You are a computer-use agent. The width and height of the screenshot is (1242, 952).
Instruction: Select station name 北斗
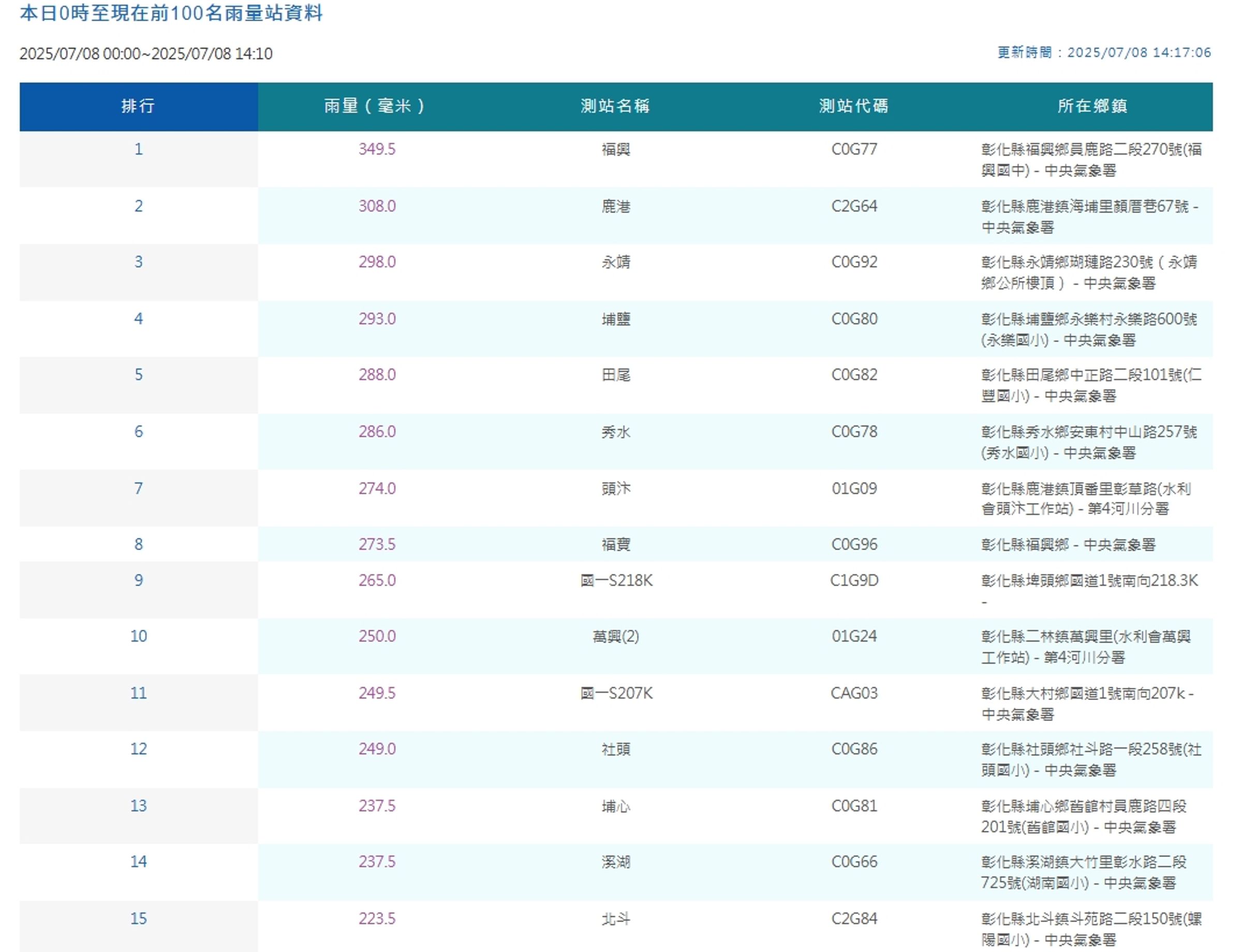point(616,918)
